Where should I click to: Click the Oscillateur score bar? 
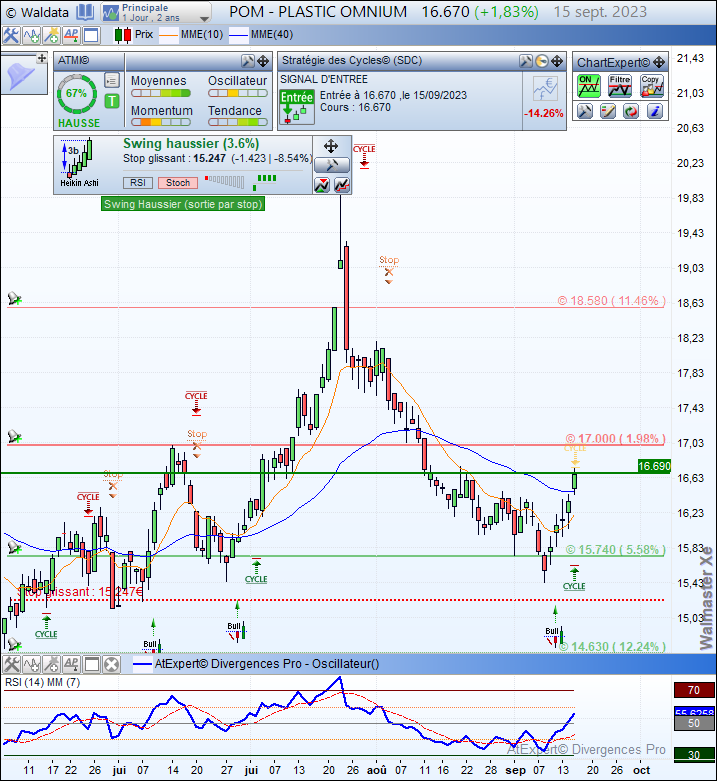[x=238, y=93]
